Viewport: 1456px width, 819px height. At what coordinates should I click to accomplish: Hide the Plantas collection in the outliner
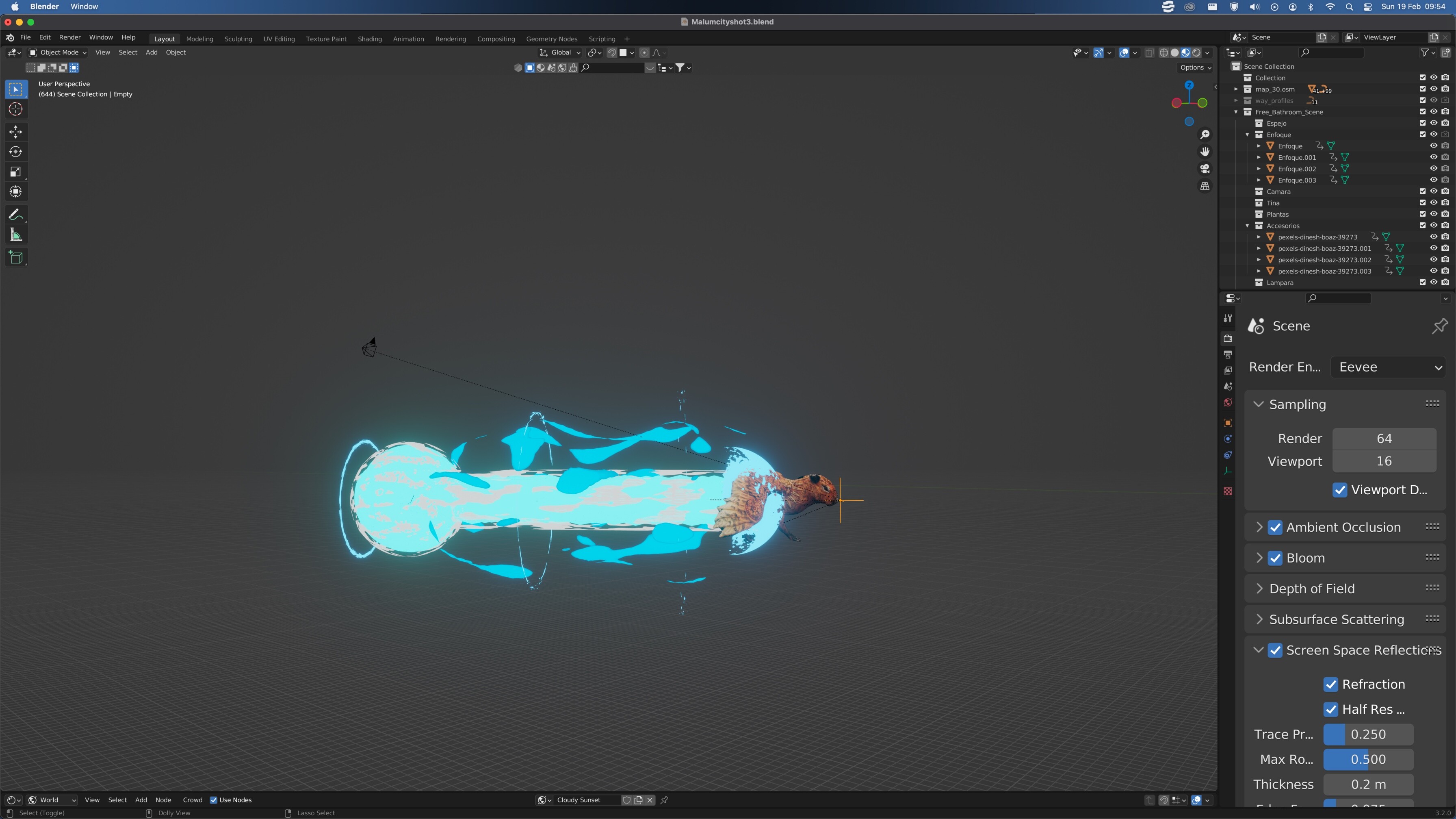coord(1434,214)
